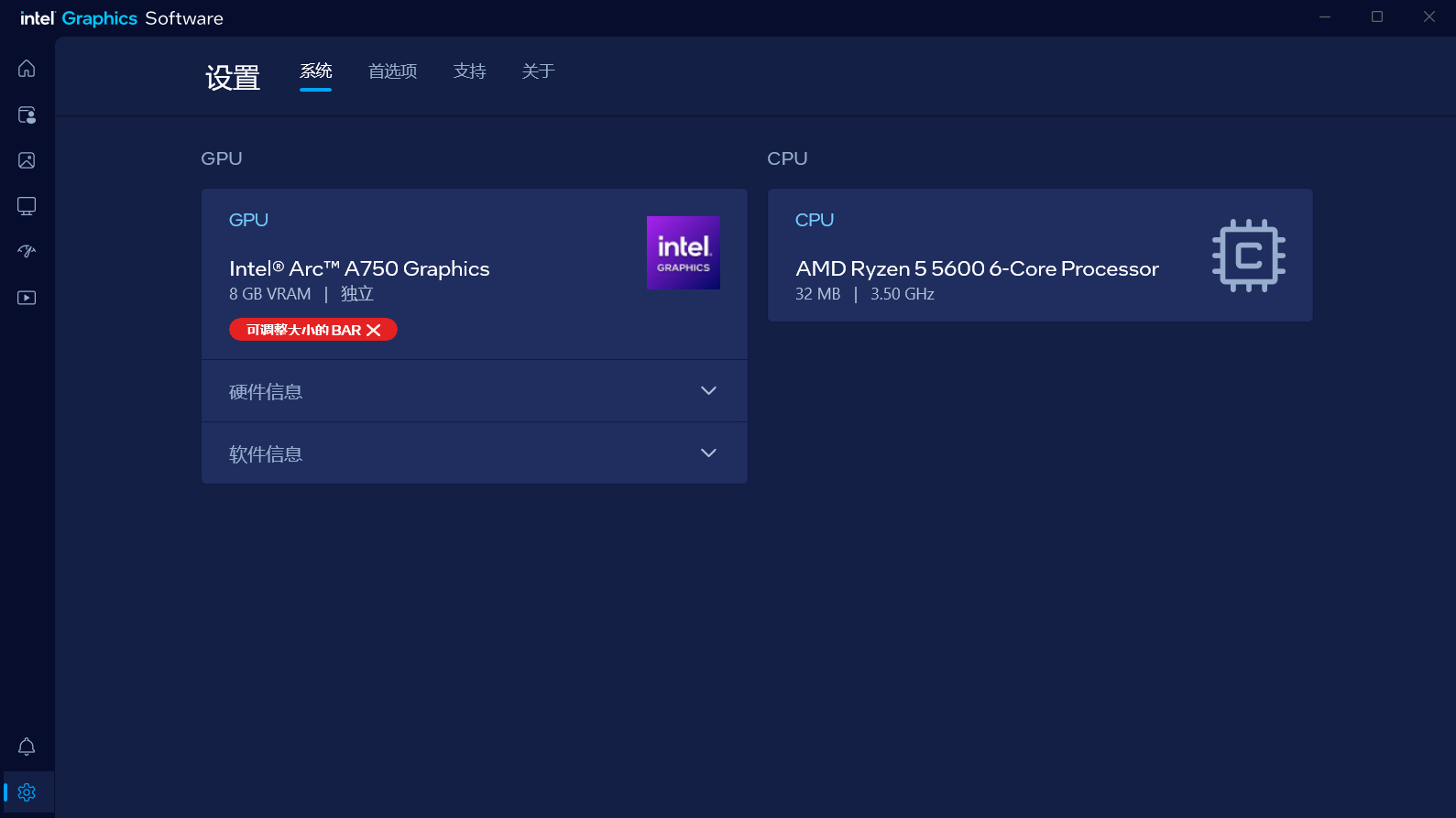The image size is (1456, 818).
Task: Click the Intel Graphics logo badge
Action: coord(684,253)
